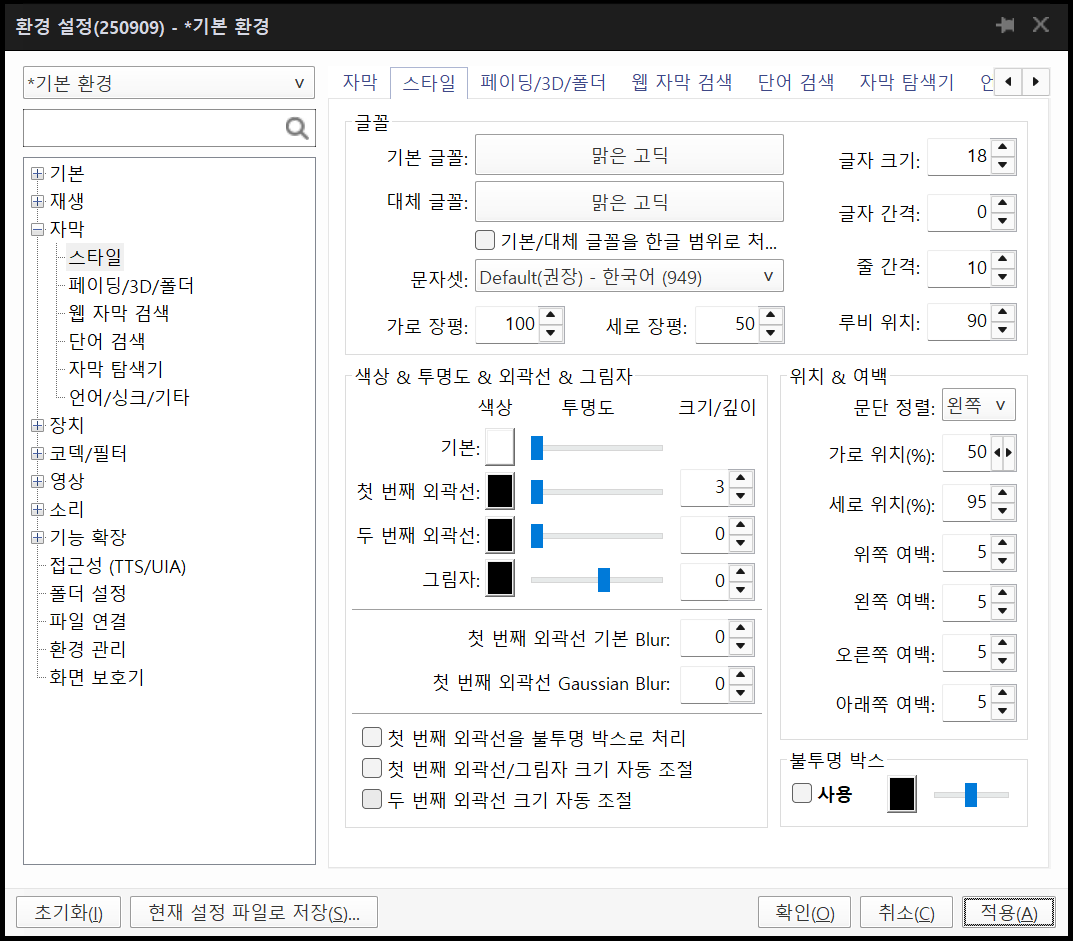This screenshot has width=1073, height=941.
Task: Collapse the 자막 tree node
Action: 38,230
